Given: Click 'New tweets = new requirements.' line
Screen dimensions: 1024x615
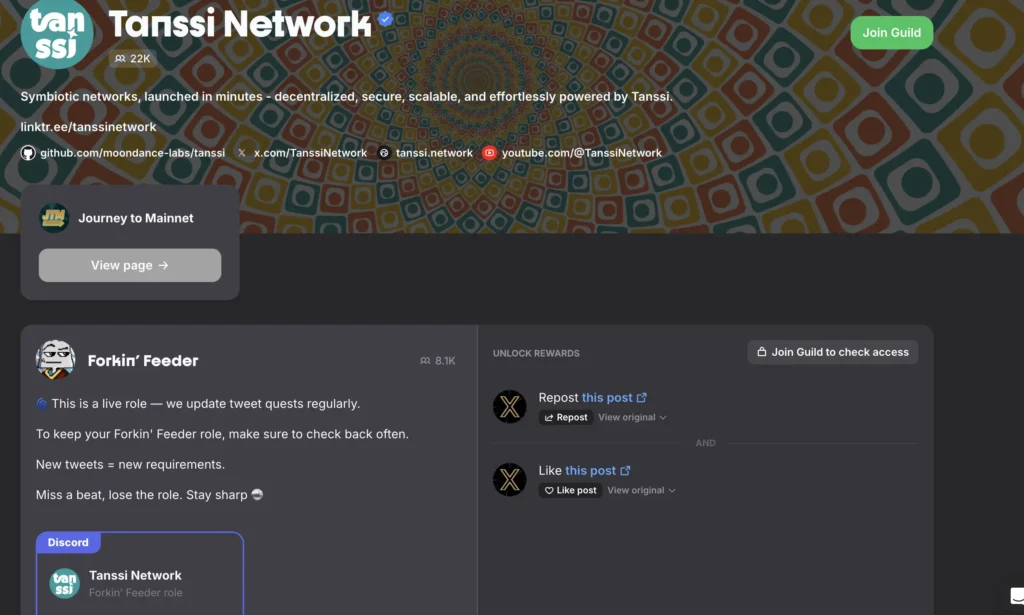Looking at the screenshot, I should click(x=130, y=464).
